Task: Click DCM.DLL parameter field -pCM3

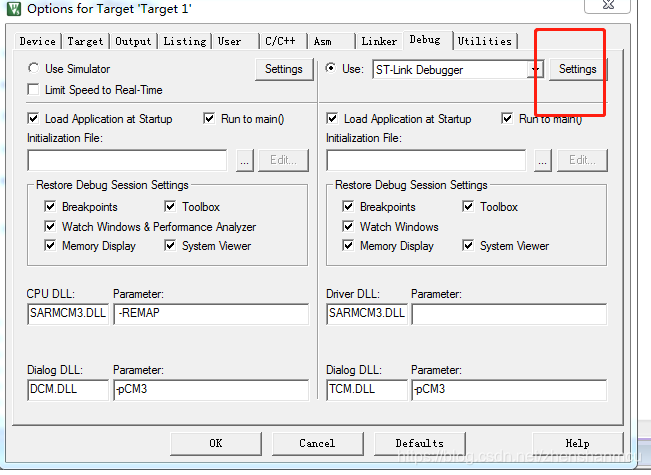Action: coord(211,390)
